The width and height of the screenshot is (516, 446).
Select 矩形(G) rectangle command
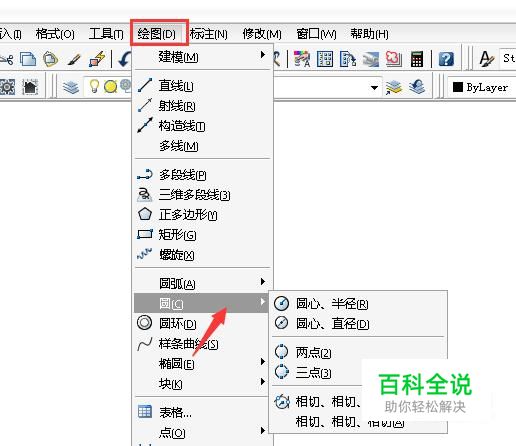tap(202, 235)
